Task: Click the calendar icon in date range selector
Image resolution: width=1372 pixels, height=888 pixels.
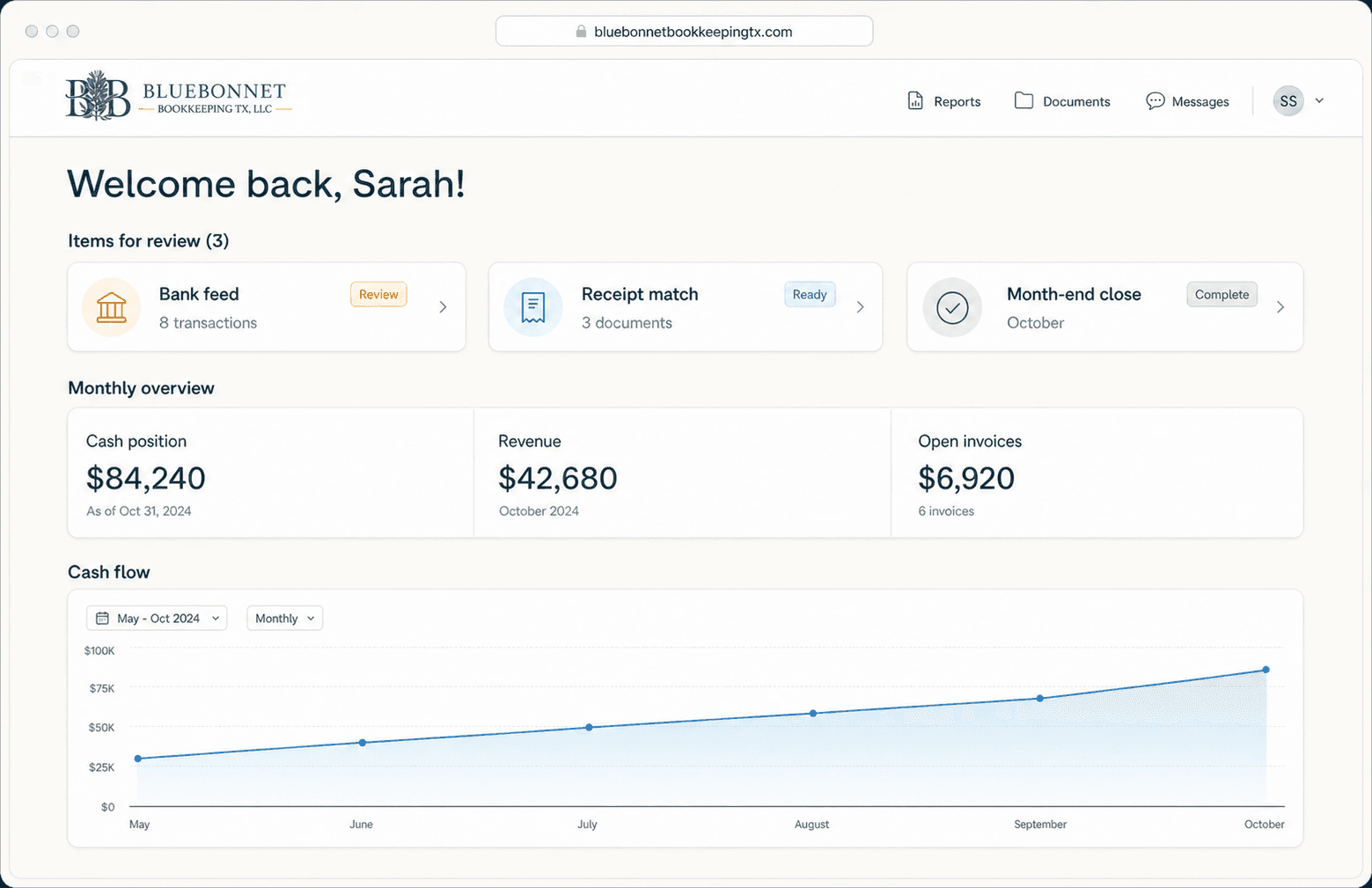Action: coord(102,619)
